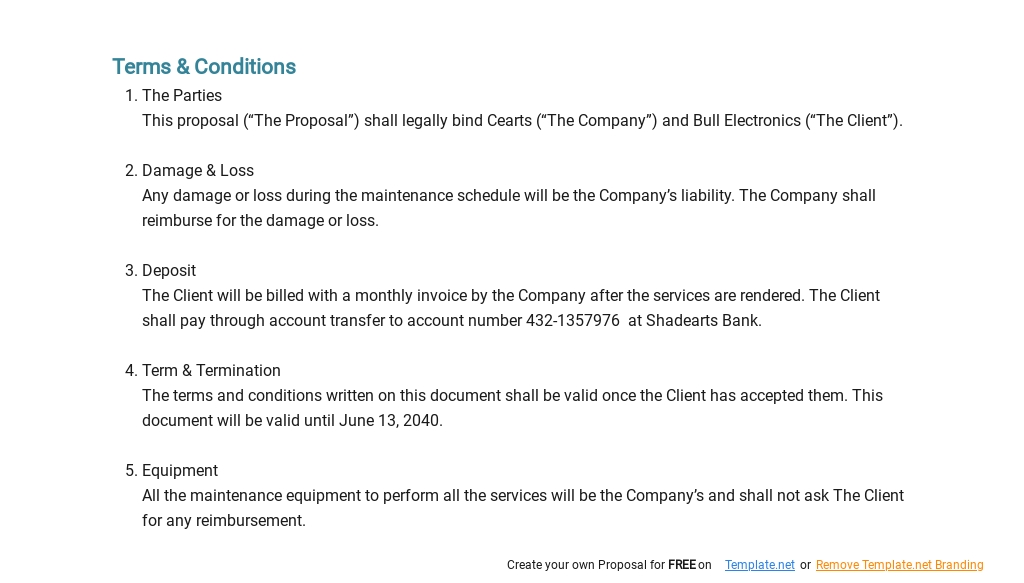Click the date June 13, 2040
Image resolution: width=1024 pixels, height=583 pixels.
[x=390, y=421]
